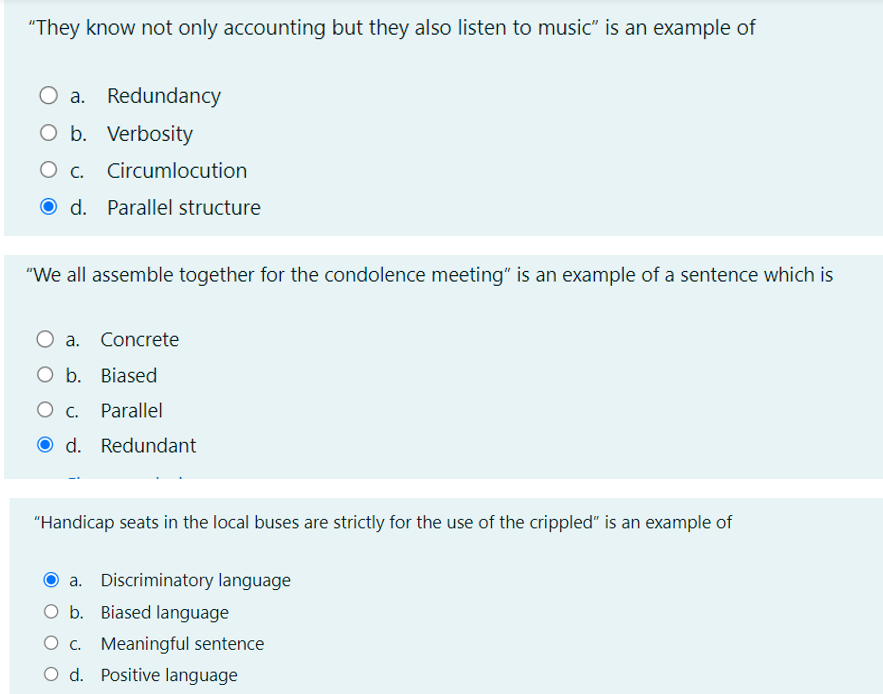The image size is (883, 694).
Task: Select option a Concrete for second question
Action: 44,338
